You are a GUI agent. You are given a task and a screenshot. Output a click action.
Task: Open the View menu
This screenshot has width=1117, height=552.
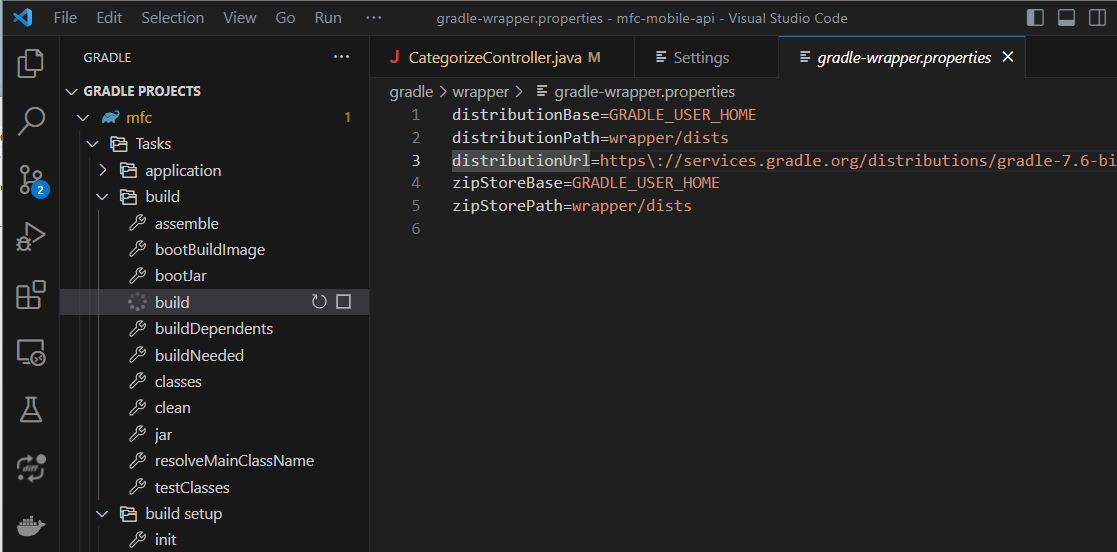(x=240, y=18)
